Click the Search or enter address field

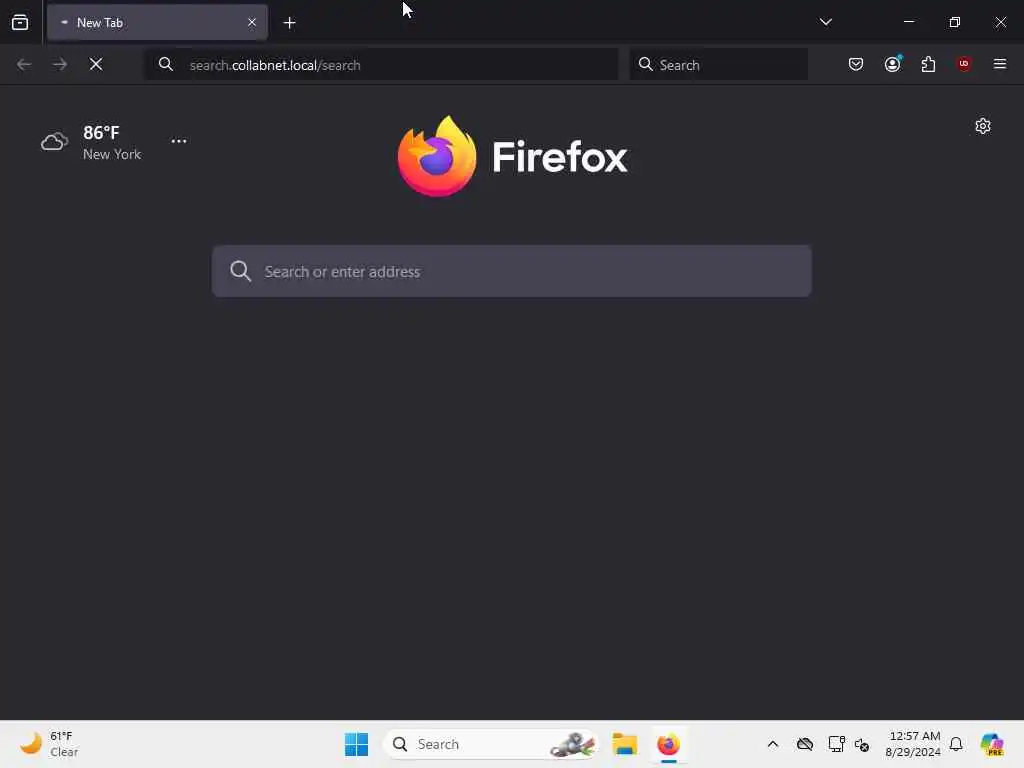point(512,271)
